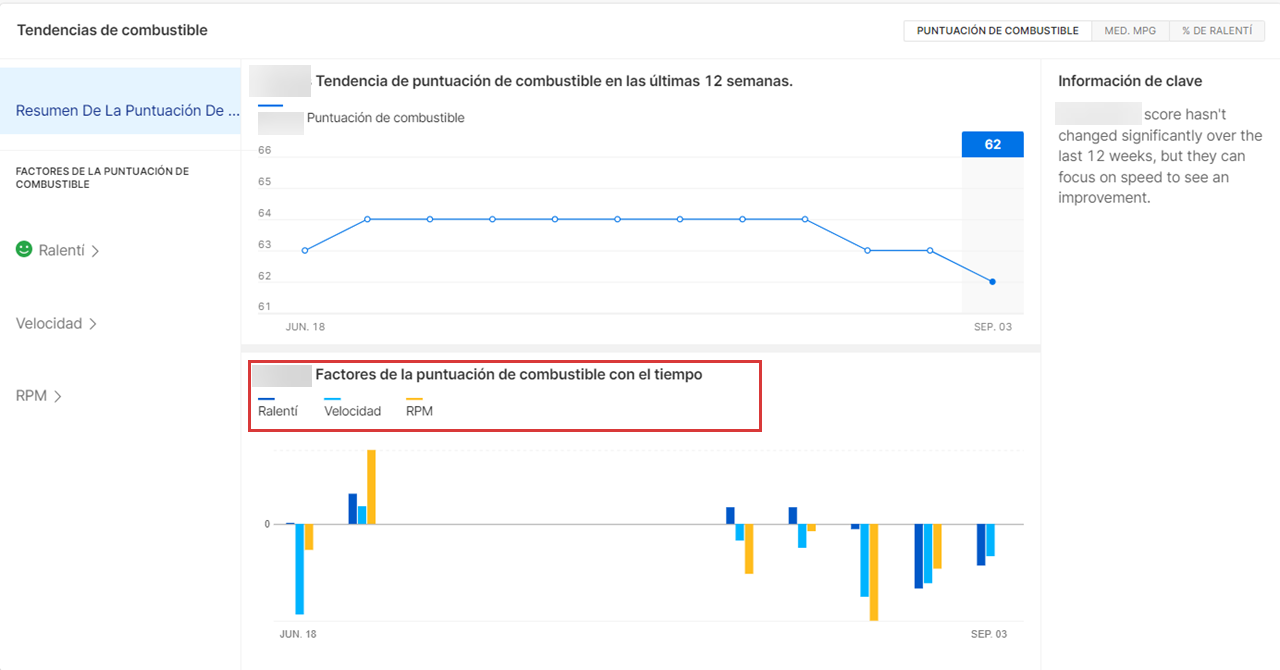Screen dimensions: 1280x670
Task: Click the green smiley icon next to Ralentí
Action: pyautogui.click(x=24, y=249)
